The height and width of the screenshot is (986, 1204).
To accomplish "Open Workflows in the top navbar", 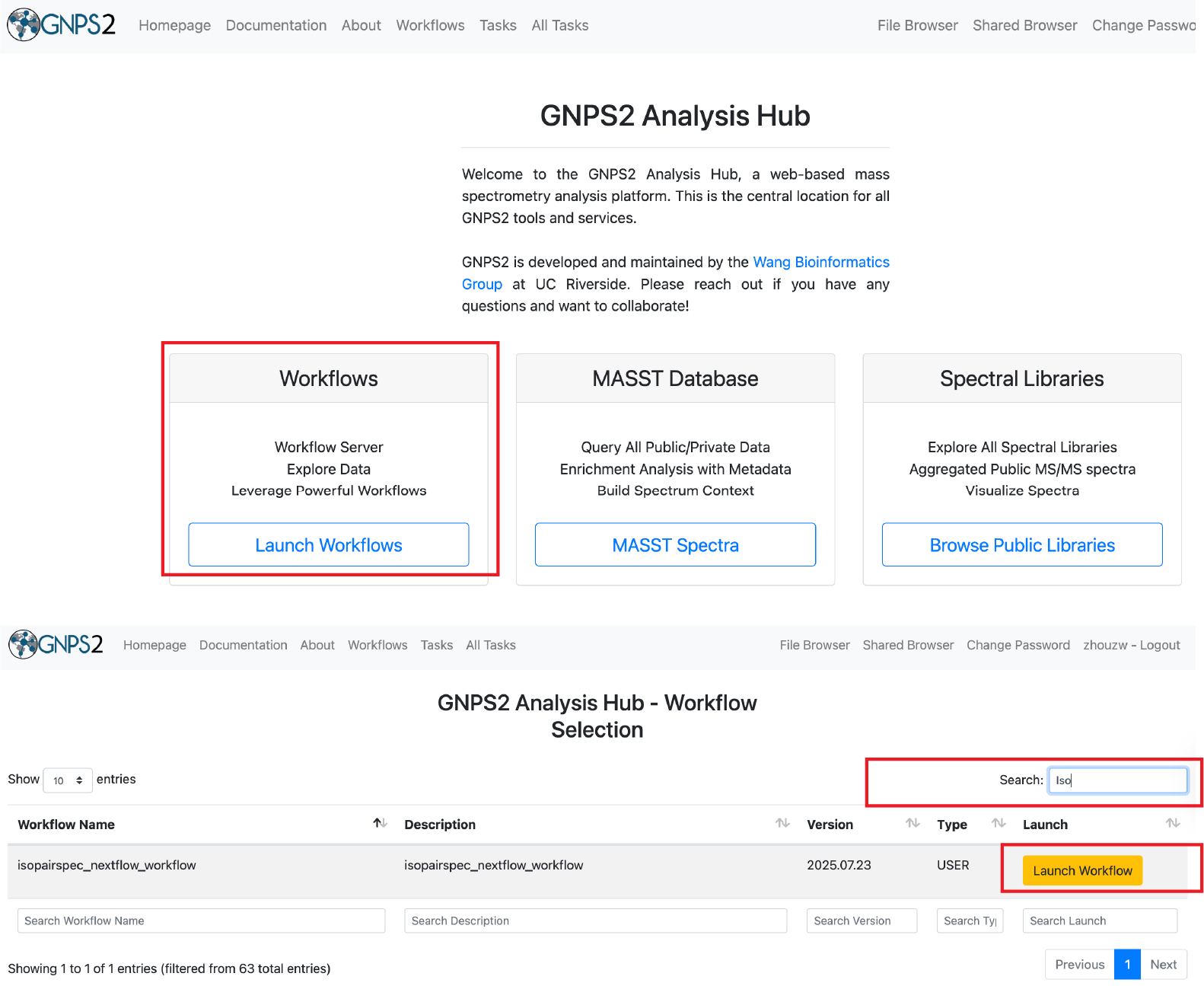I will click(x=430, y=25).
